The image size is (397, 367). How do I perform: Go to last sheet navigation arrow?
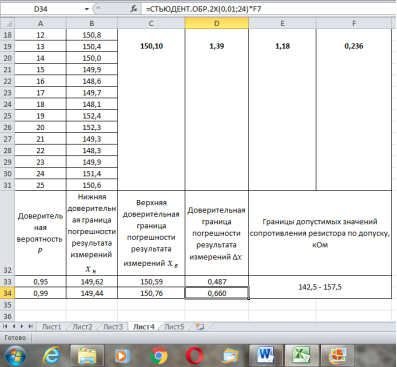(x=31, y=327)
